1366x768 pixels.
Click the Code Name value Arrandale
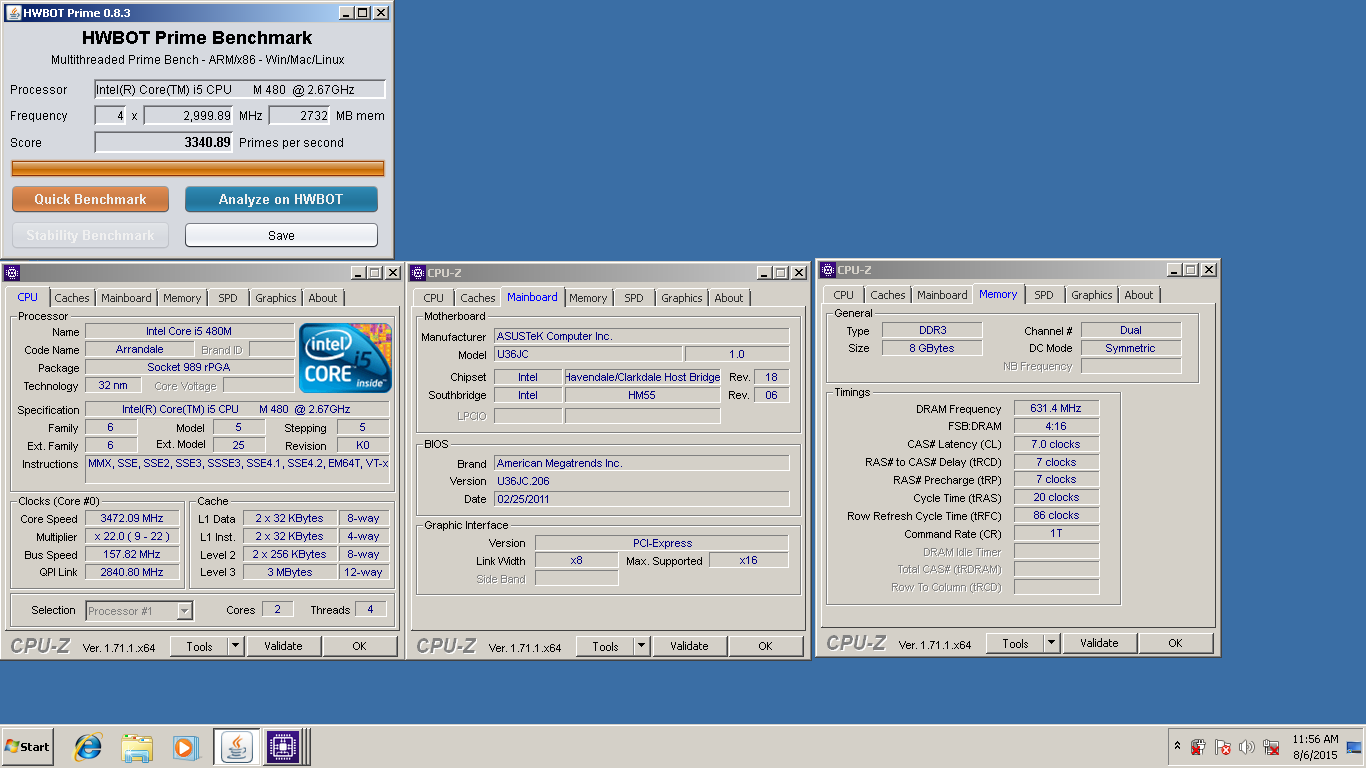click(140, 349)
